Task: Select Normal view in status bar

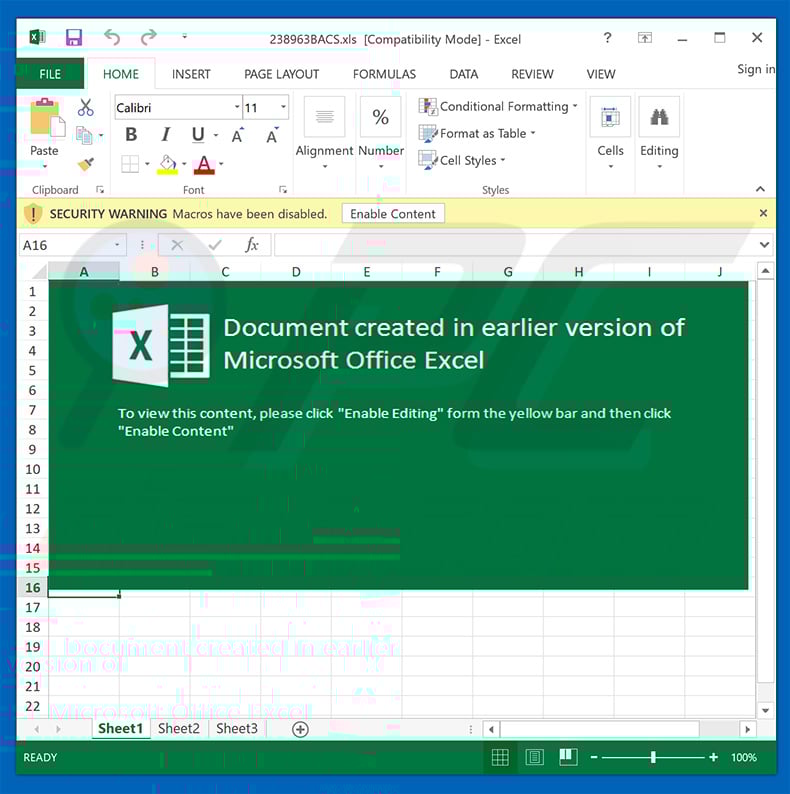Action: click(500, 758)
